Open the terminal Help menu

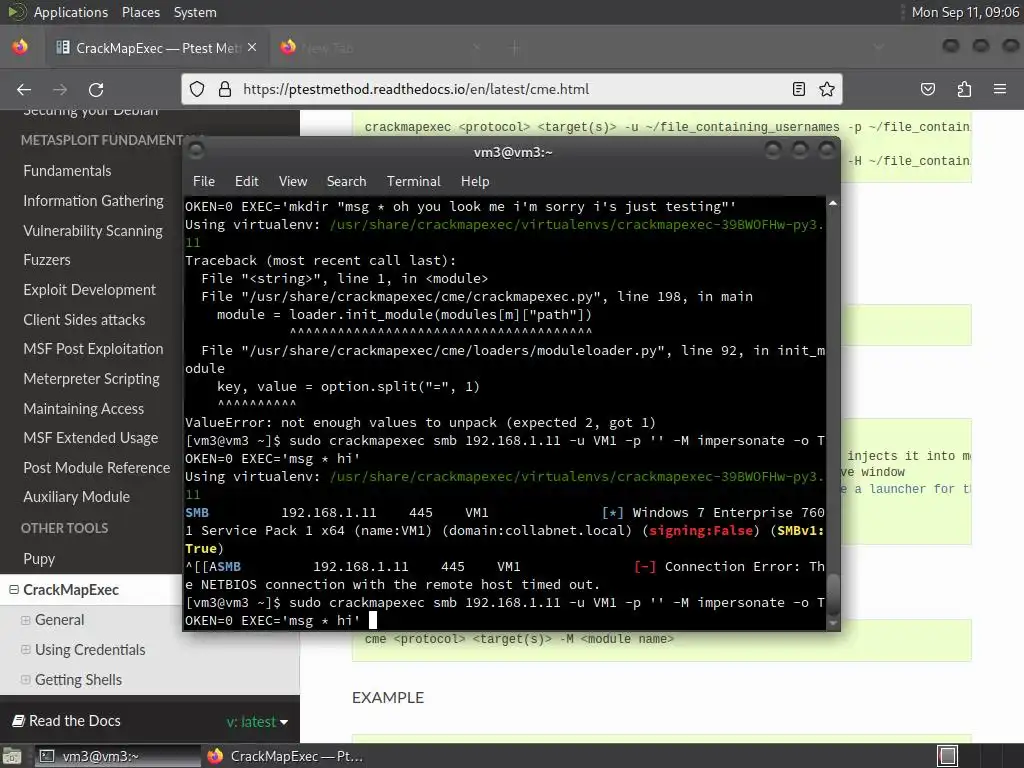[x=475, y=181]
